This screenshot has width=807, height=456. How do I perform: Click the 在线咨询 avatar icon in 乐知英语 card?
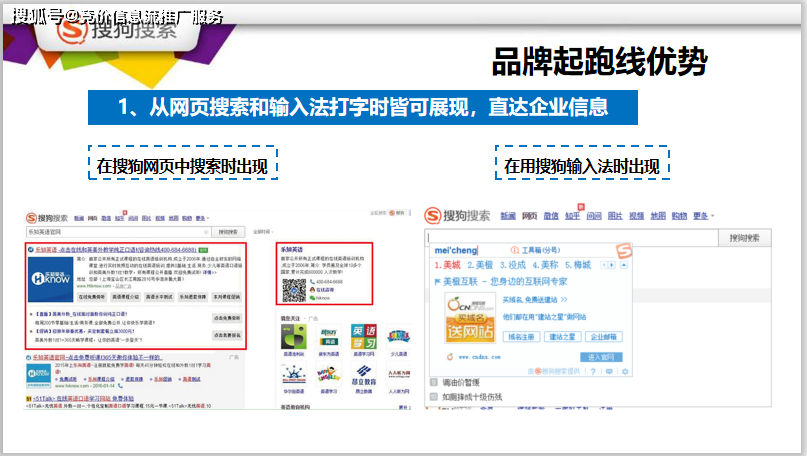click(312, 290)
